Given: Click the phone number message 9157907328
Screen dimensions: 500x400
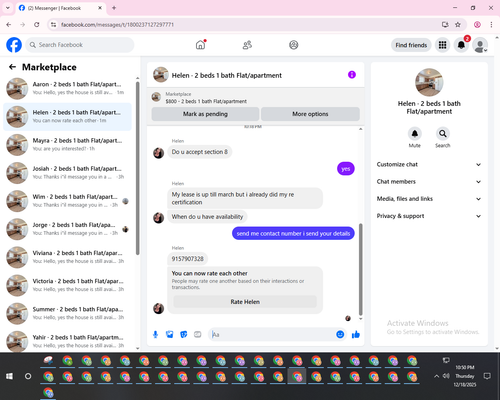Looking at the screenshot, I should [x=187, y=259].
